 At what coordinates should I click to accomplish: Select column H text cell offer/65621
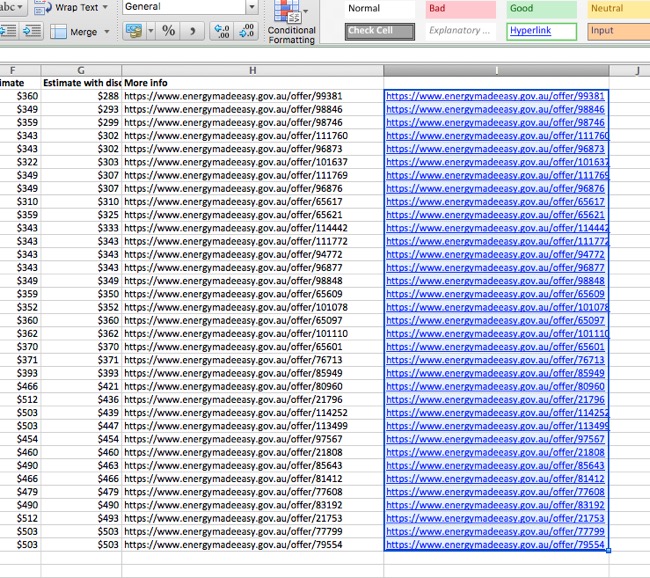click(252, 215)
